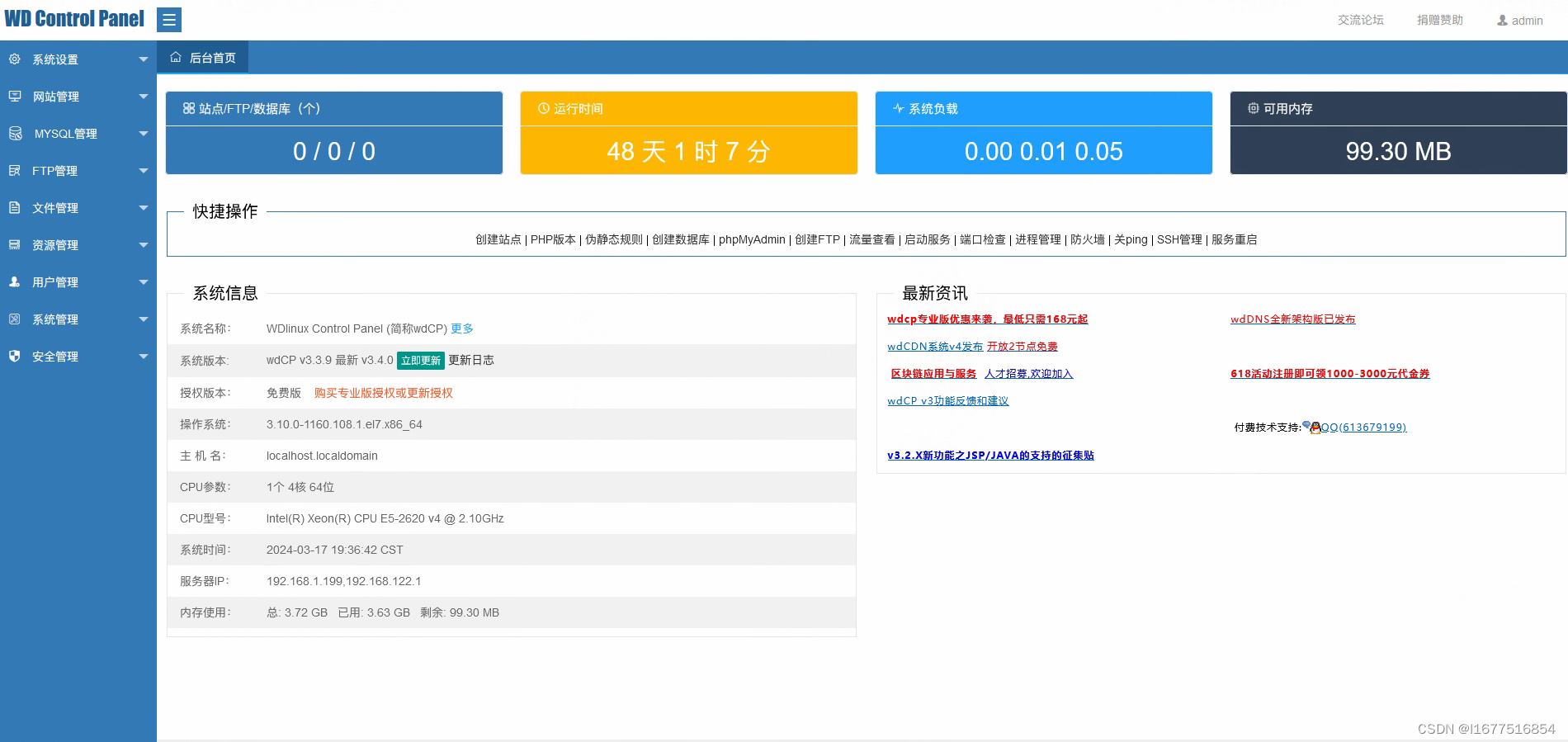Viewport: 1568px width, 742px height.
Task: Click 购买专业版授权或更新授权 link
Action: click(384, 393)
